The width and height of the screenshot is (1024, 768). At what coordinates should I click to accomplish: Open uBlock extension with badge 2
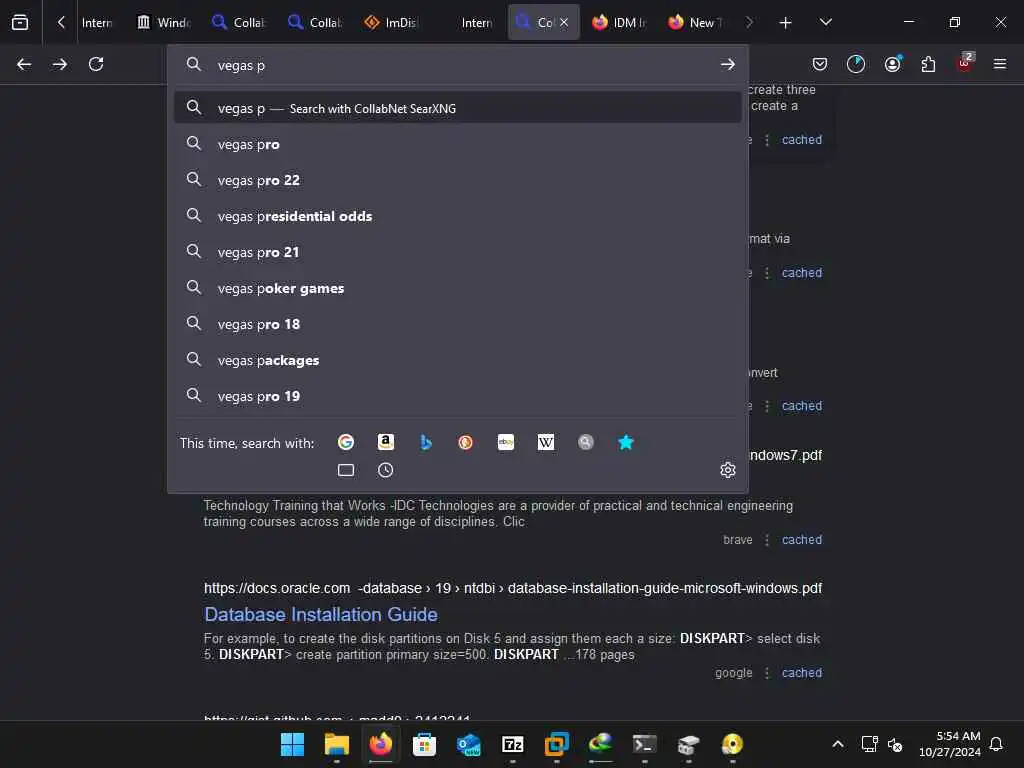(x=965, y=63)
